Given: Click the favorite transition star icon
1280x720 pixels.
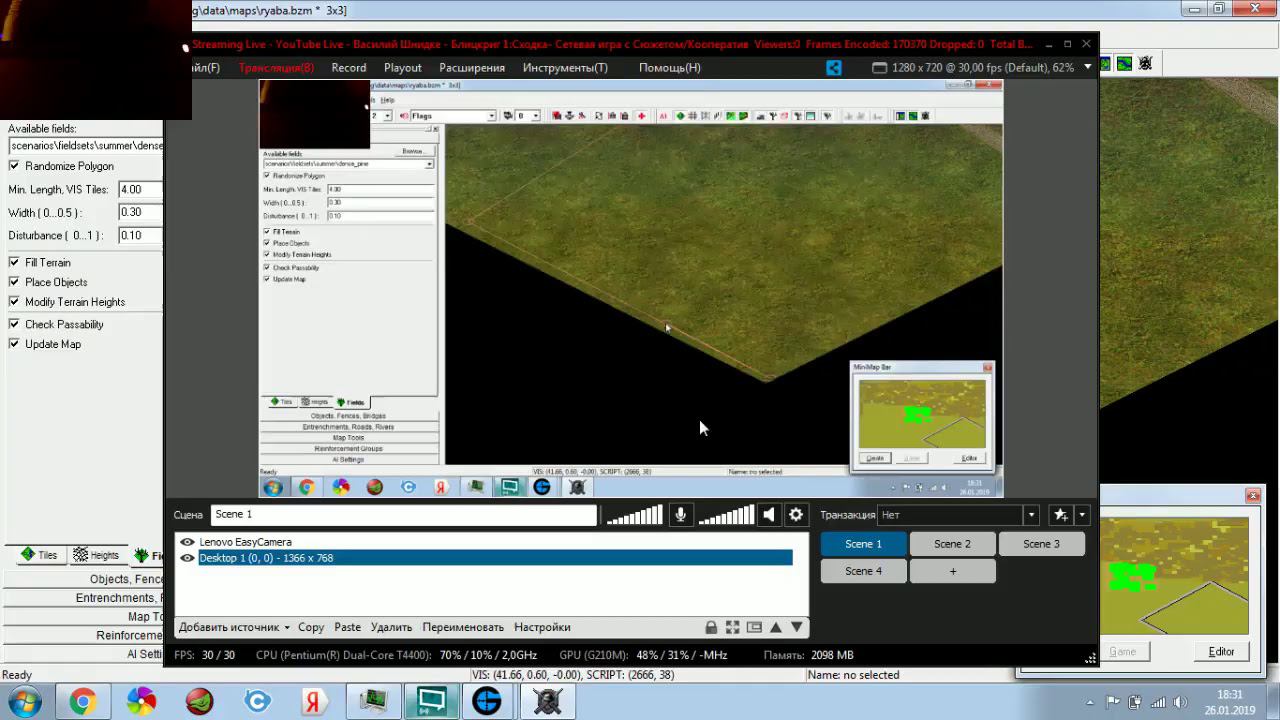Looking at the screenshot, I should click(1061, 515).
